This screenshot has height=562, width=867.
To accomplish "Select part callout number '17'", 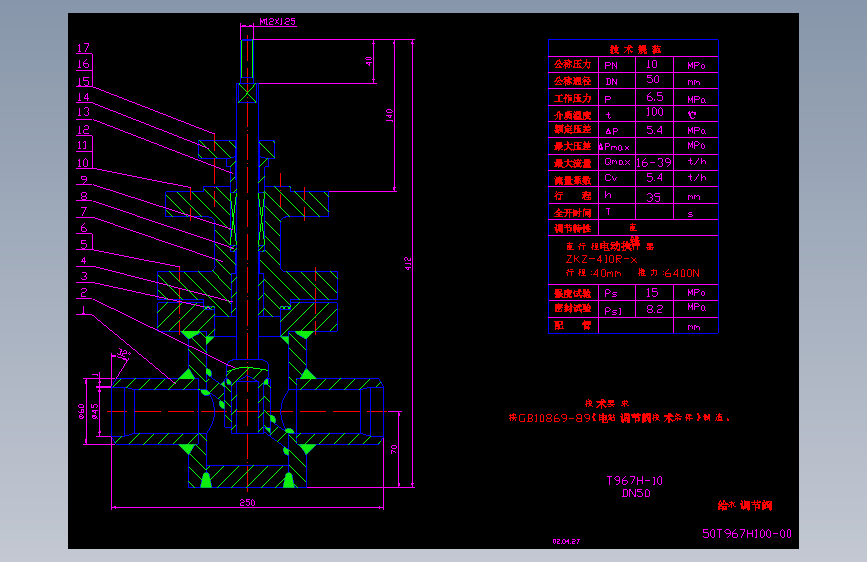I will 83,48.
